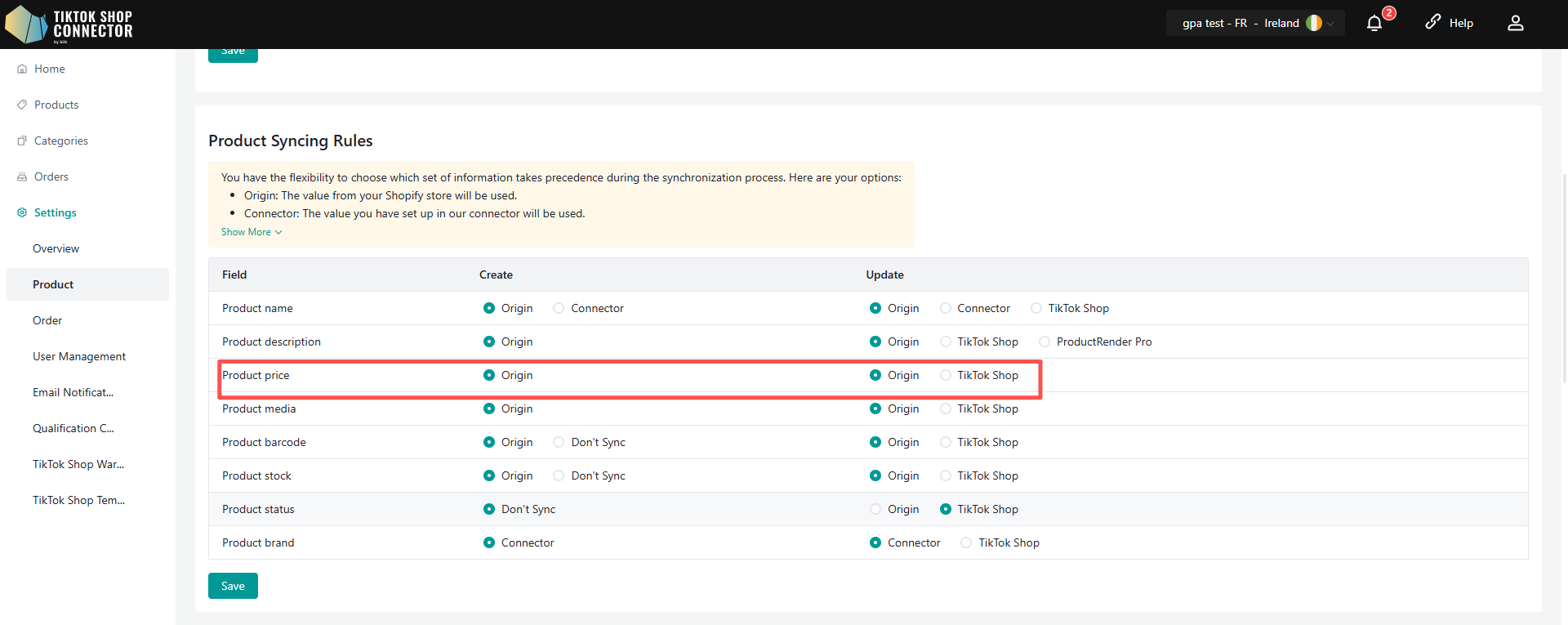
Task: Click the Home sidebar icon
Action: 22,69
